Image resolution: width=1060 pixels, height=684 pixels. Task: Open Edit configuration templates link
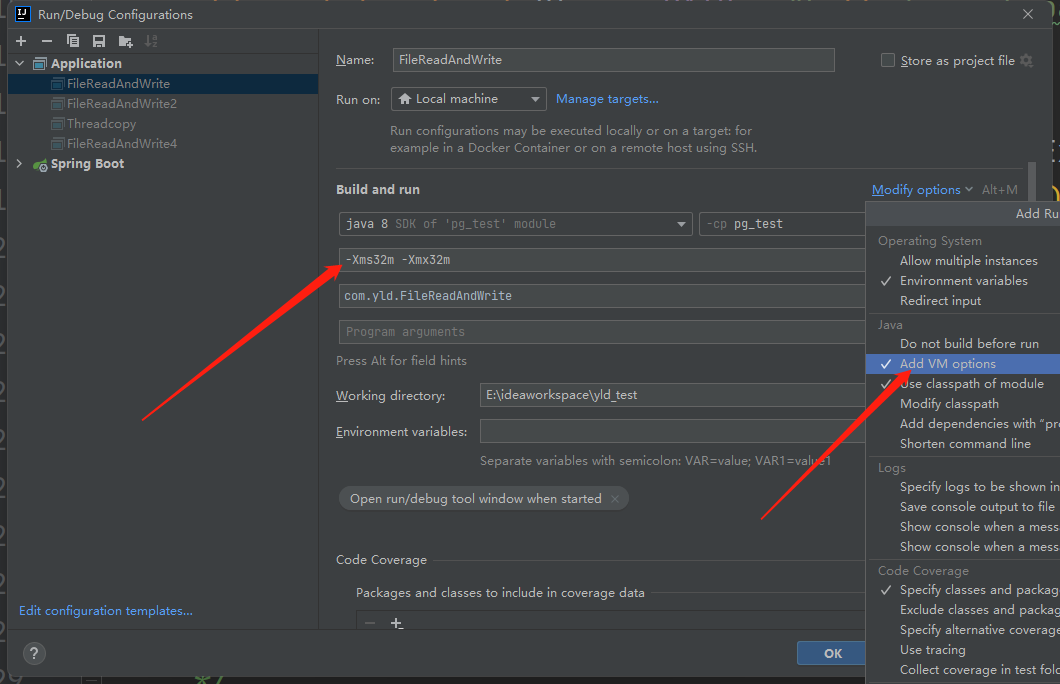pyautogui.click(x=105, y=610)
